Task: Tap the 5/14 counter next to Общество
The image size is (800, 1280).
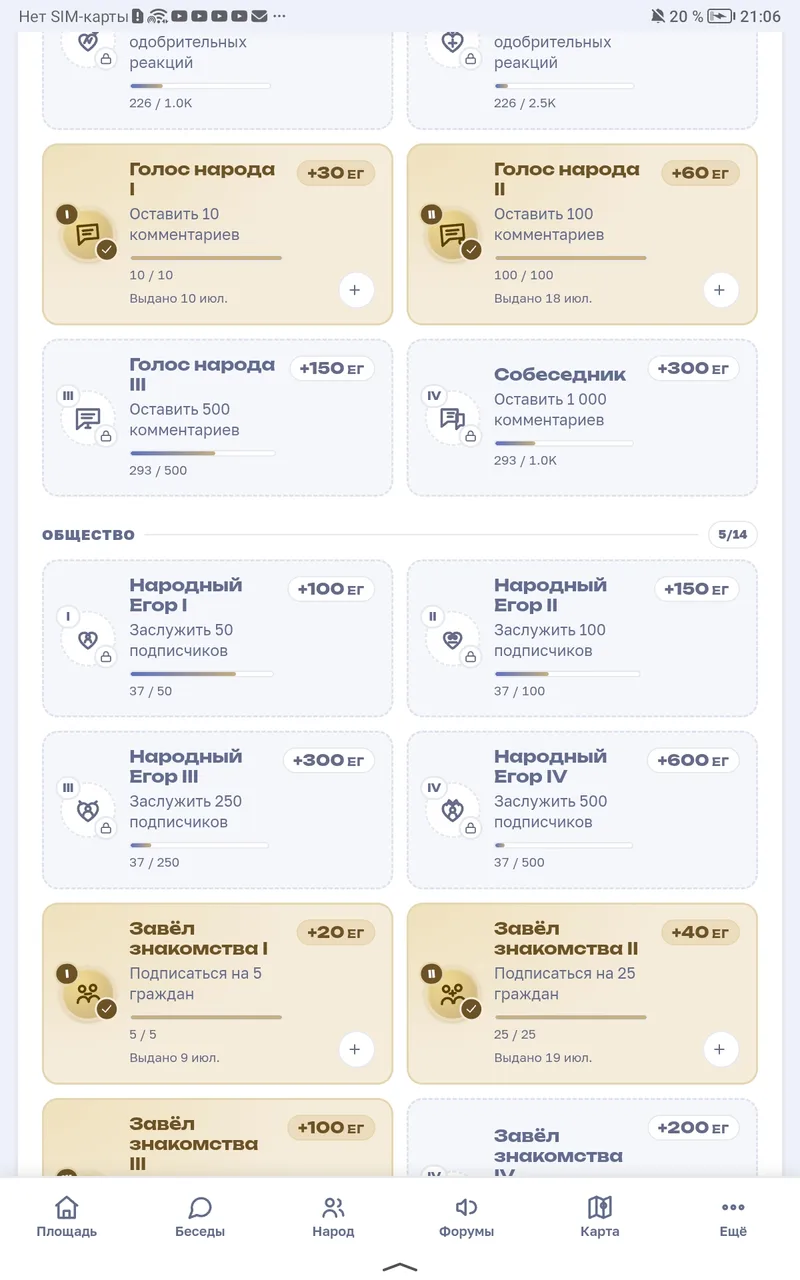Action: point(732,535)
